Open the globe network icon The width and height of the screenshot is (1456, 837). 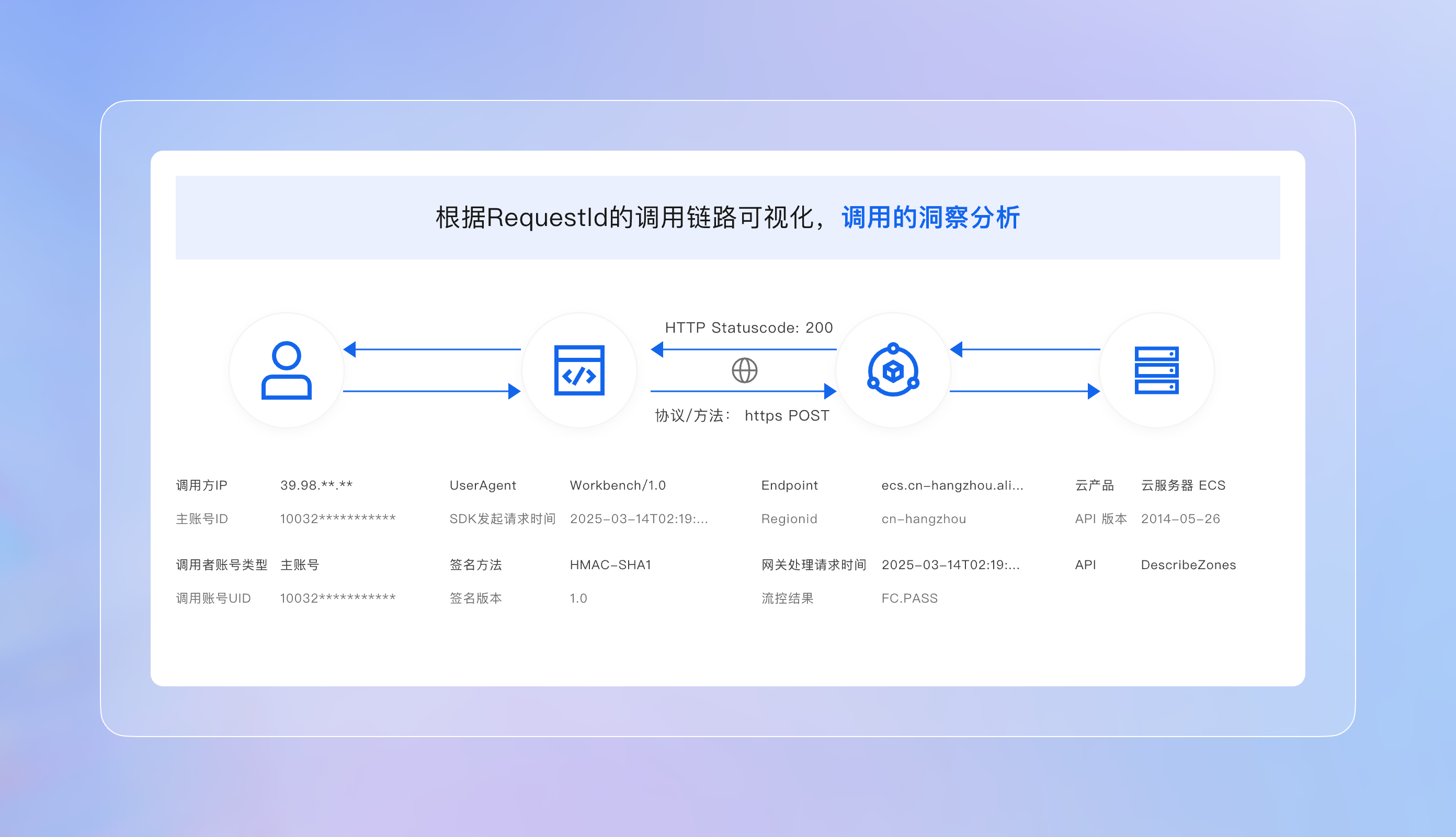[x=744, y=371]
